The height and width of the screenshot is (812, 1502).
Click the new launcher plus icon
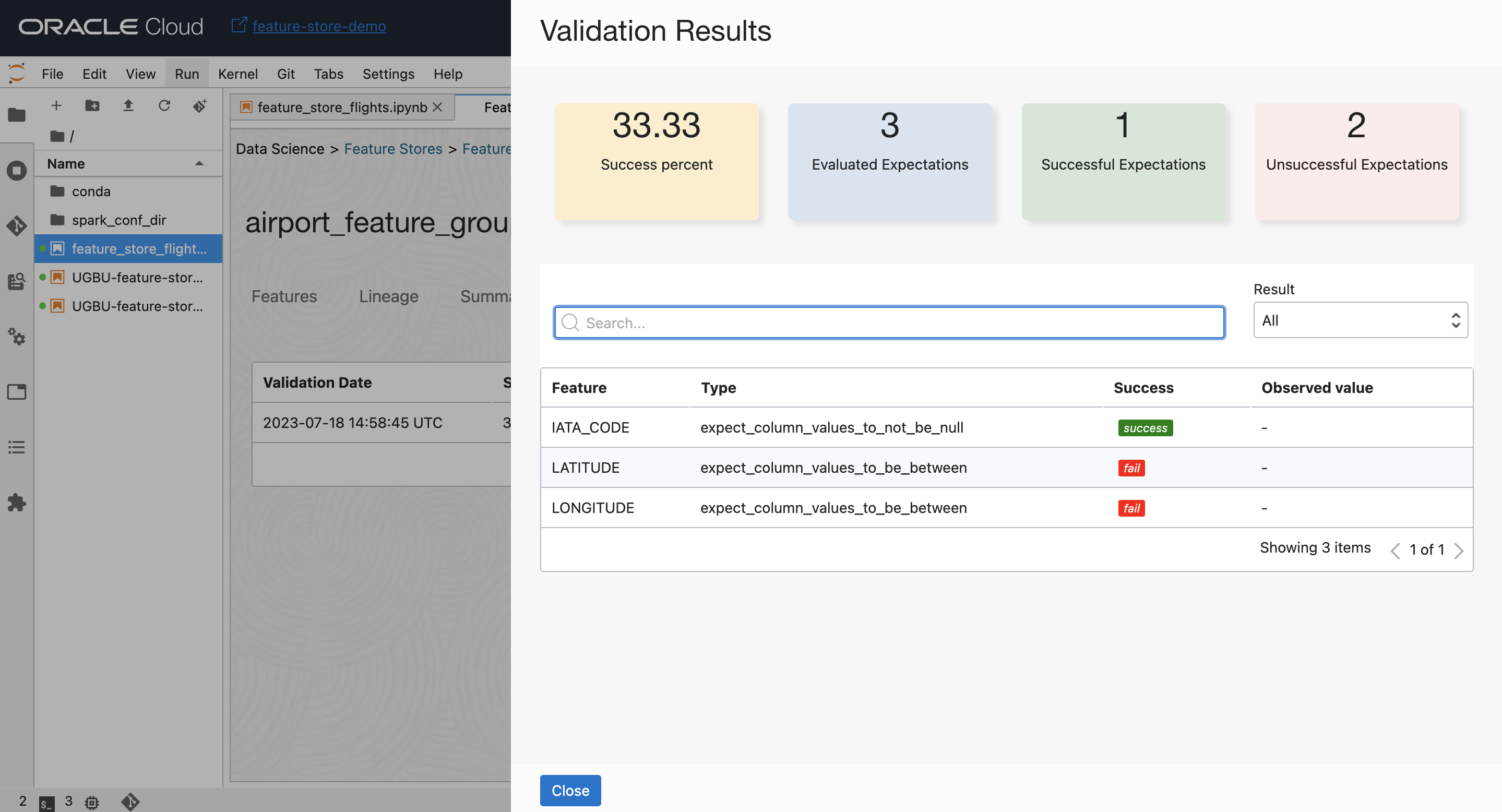tap(56, 105)
